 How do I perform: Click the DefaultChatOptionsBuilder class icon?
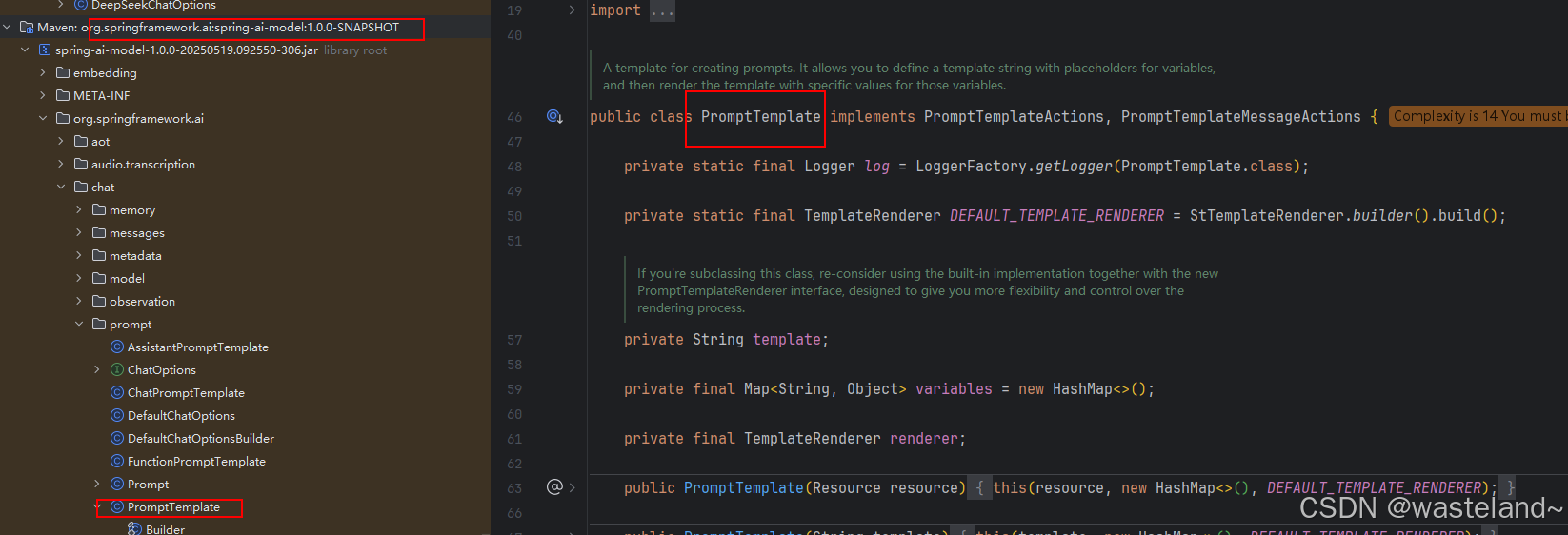click(117, 439)
